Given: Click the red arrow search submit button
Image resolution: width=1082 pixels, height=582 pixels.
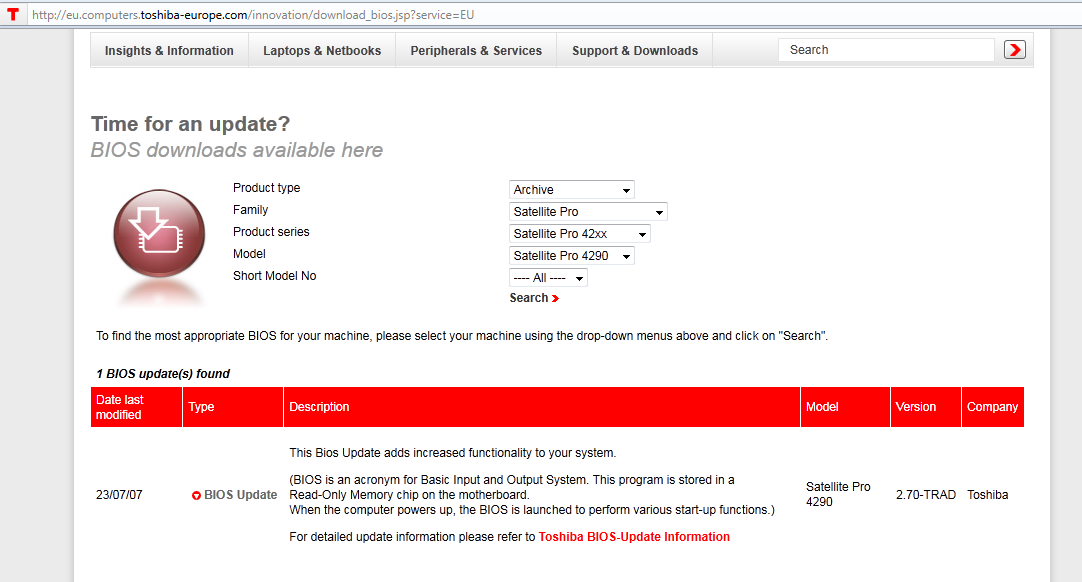Looking at the screenshot, I should point(1014,50).
